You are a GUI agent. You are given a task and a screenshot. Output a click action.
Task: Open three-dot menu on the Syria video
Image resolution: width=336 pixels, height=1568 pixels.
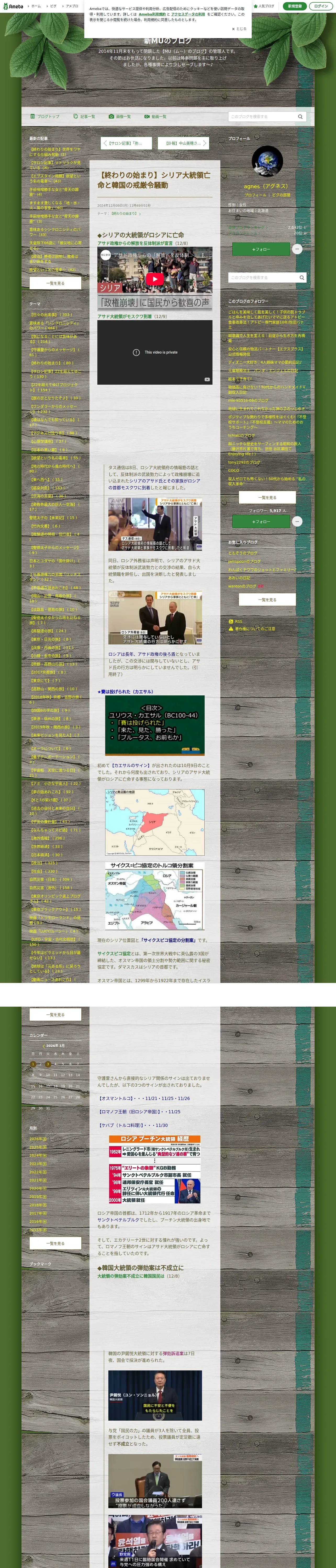pos(203,255)
